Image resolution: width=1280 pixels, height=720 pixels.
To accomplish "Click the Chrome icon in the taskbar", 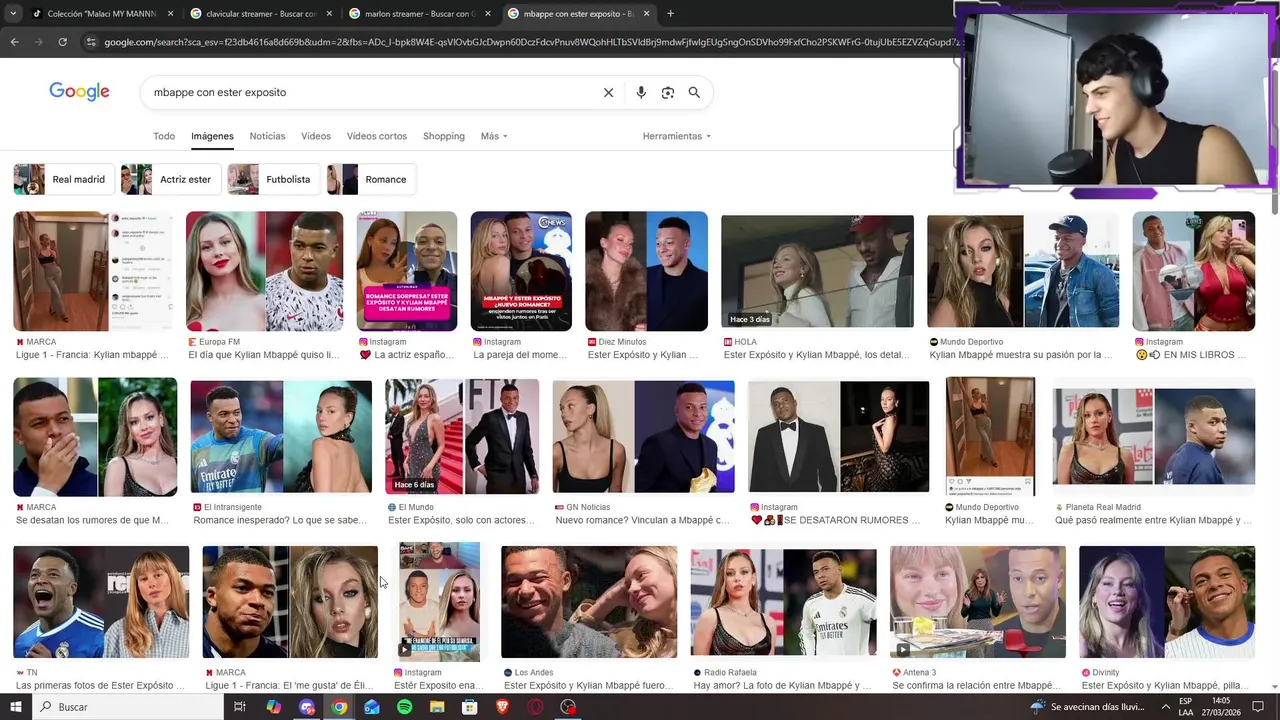I will 339,707.
